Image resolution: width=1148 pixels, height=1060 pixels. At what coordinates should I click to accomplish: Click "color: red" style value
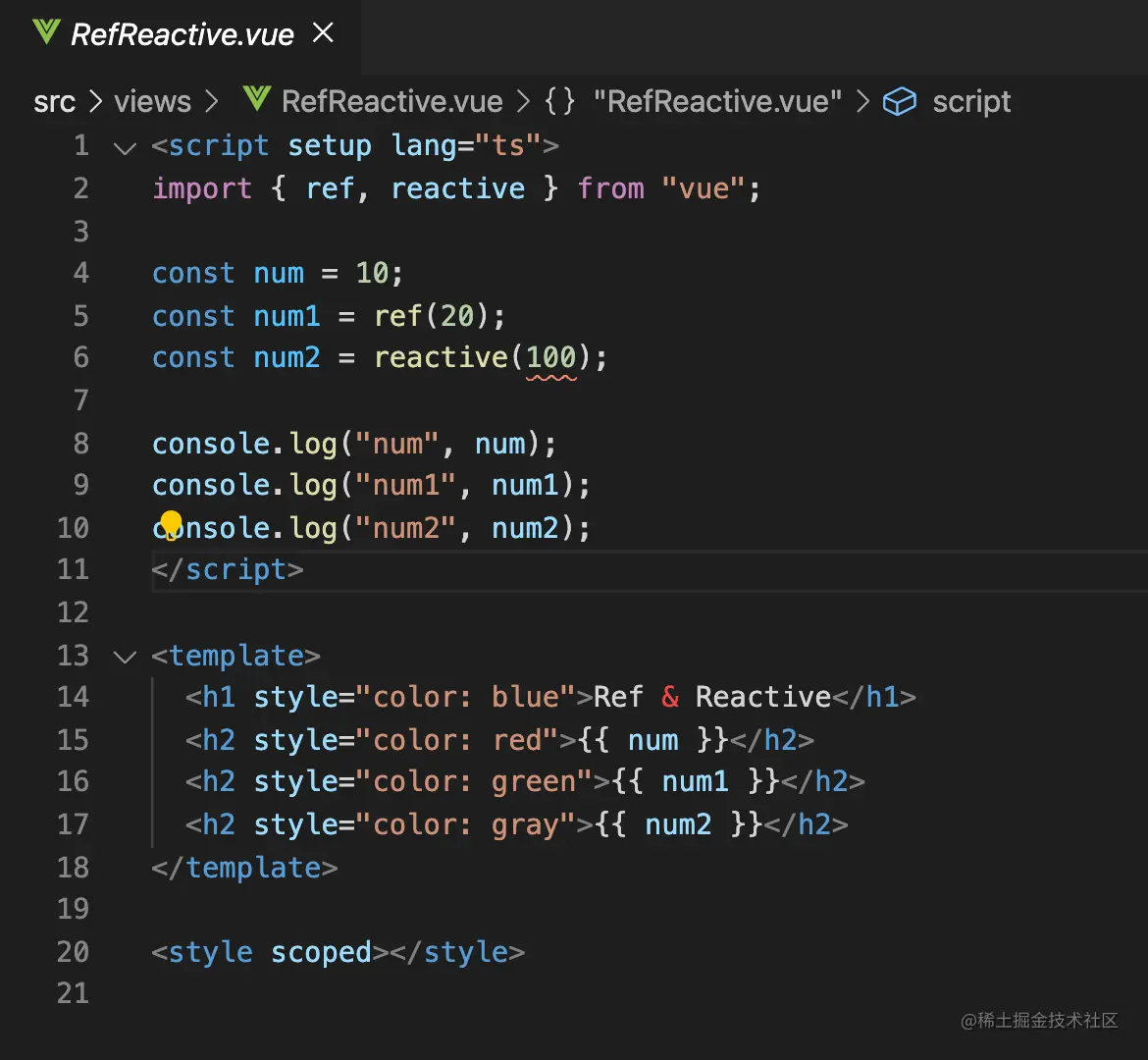click(x=457, y=740)
